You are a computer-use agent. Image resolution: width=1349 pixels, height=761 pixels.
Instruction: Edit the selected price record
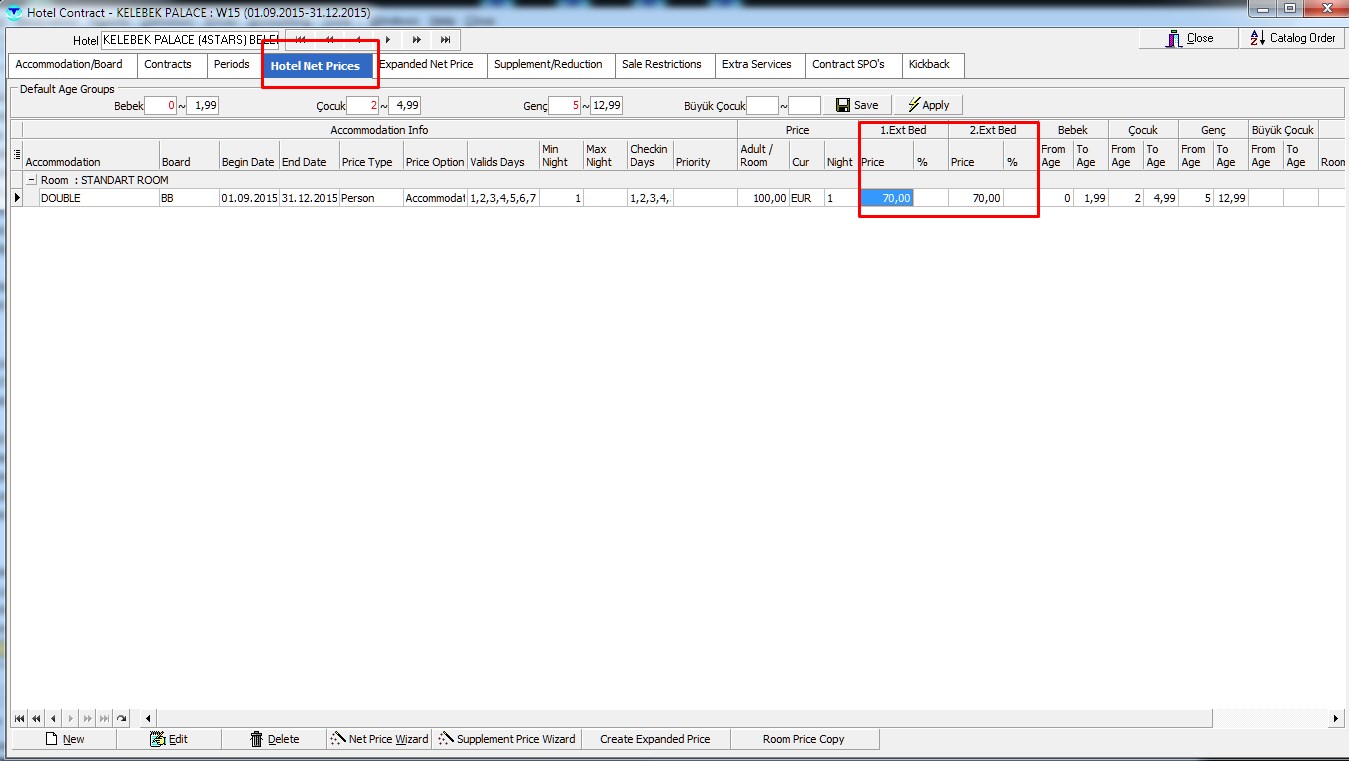click(168, 739)
